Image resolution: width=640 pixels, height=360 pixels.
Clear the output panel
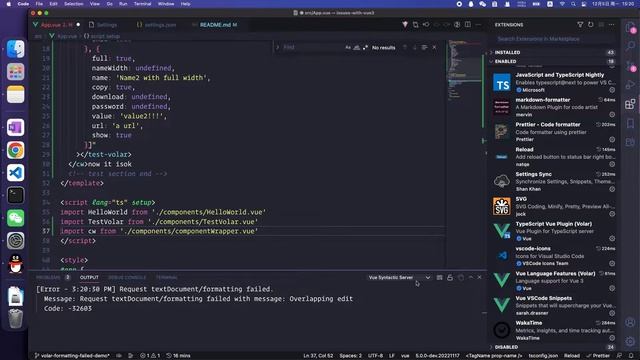tap(440, 278)
